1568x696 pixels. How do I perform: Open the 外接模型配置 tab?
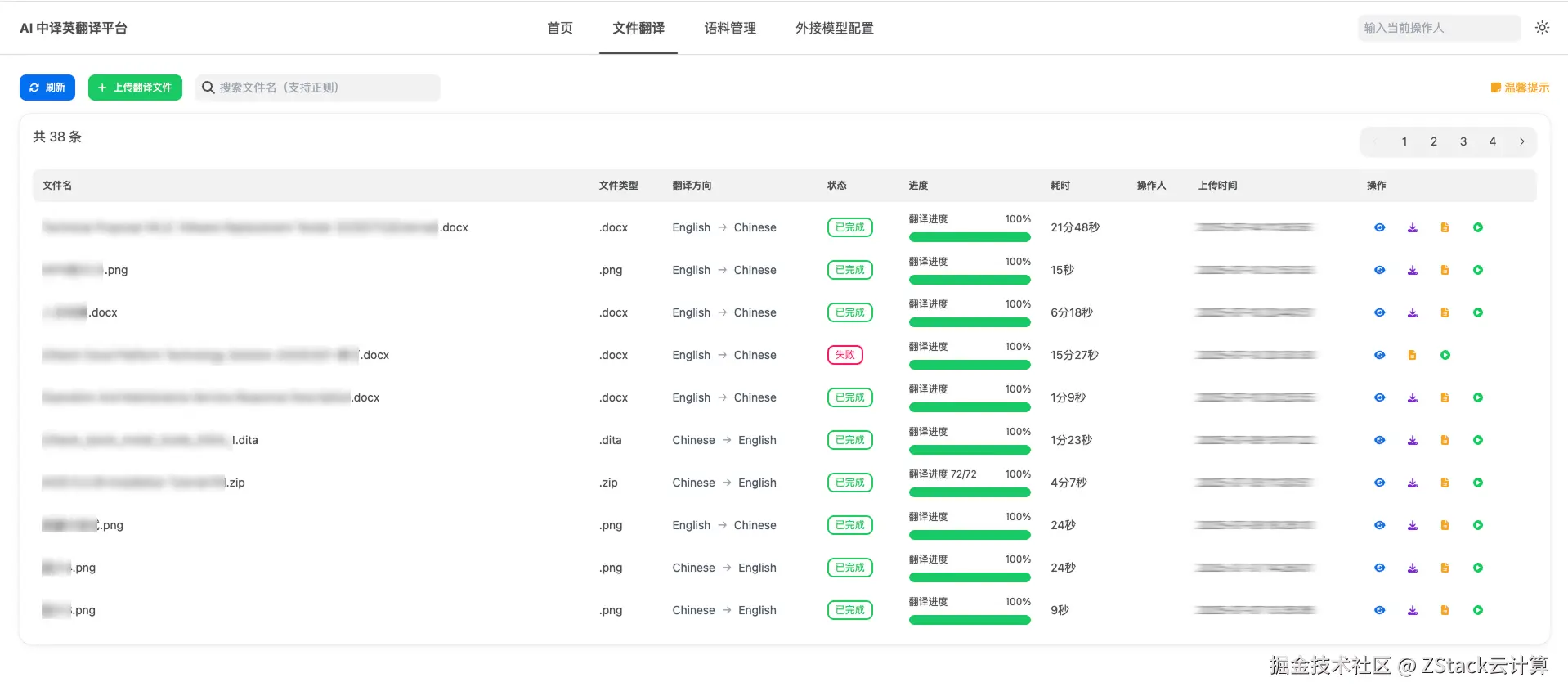click(834, 28)
